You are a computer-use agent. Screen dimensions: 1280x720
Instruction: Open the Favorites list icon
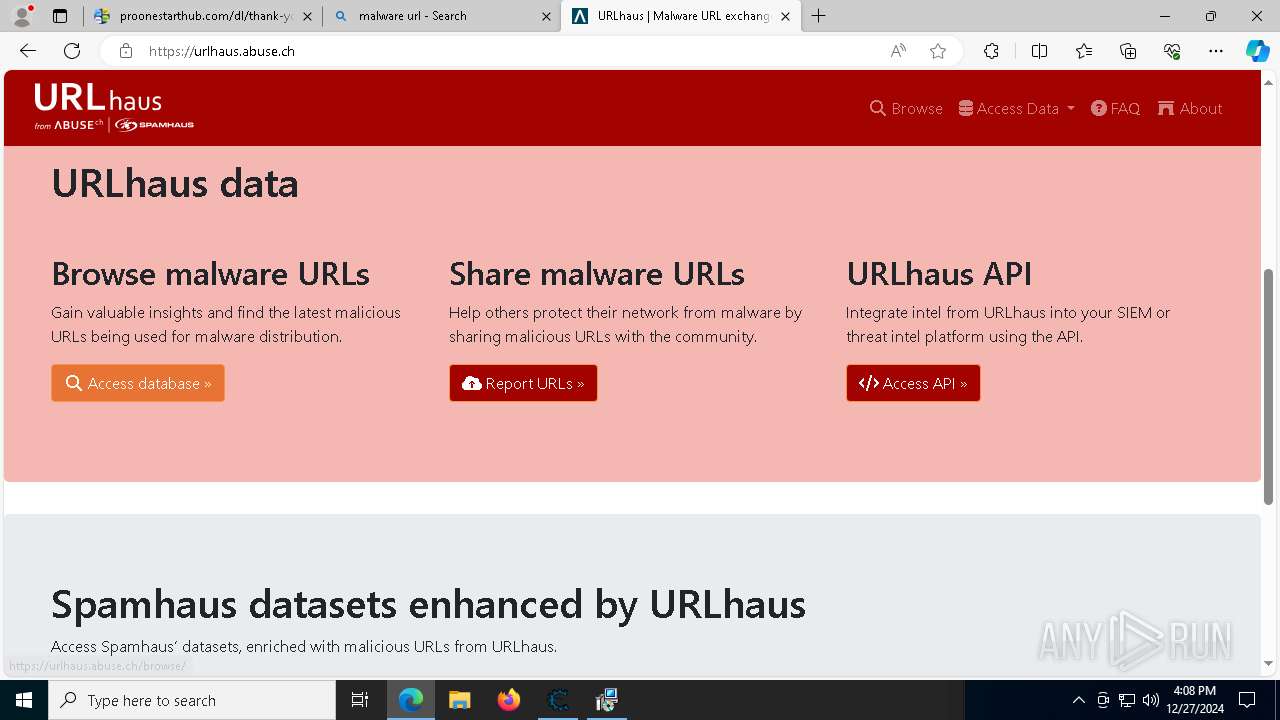[x=1084, y=51]
